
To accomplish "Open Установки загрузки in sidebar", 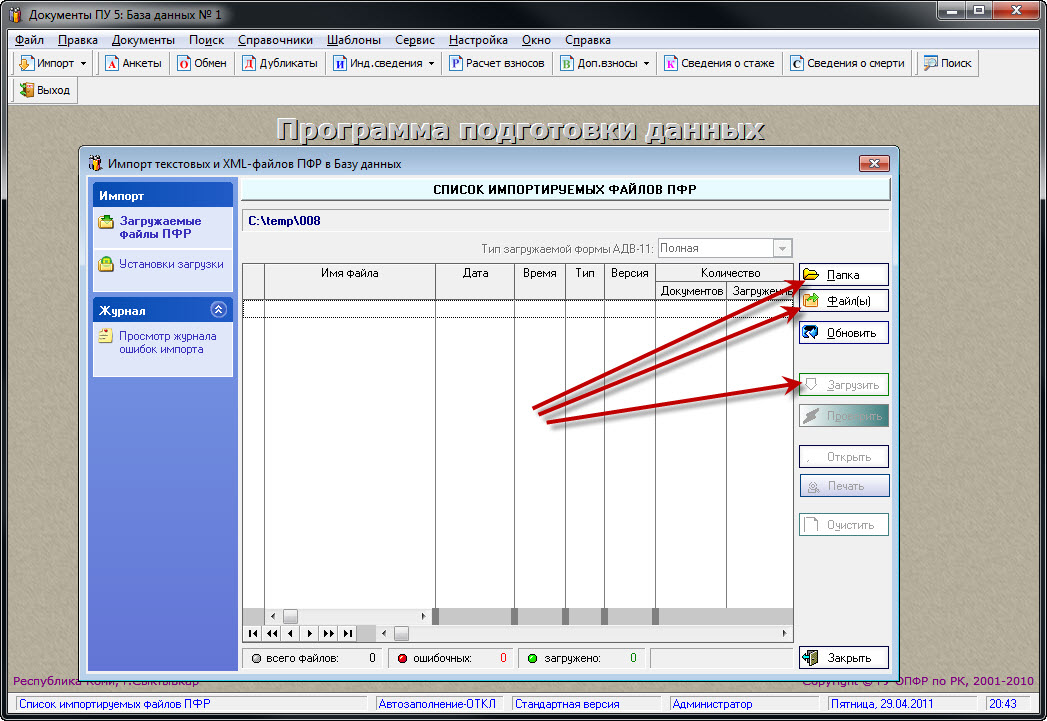I will (171, 264).
